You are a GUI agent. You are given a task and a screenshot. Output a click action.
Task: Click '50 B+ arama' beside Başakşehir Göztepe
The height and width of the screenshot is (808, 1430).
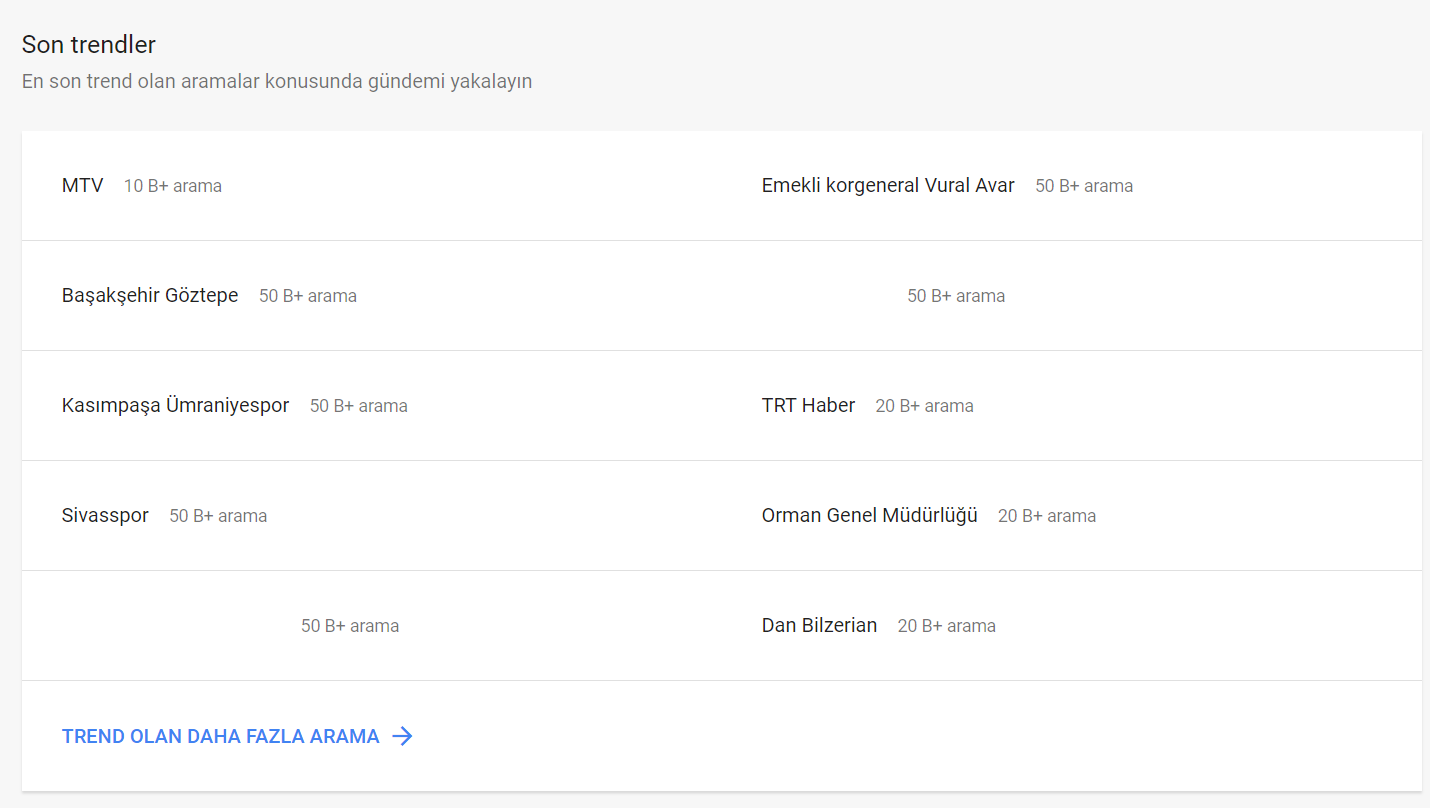pos(308,296)
